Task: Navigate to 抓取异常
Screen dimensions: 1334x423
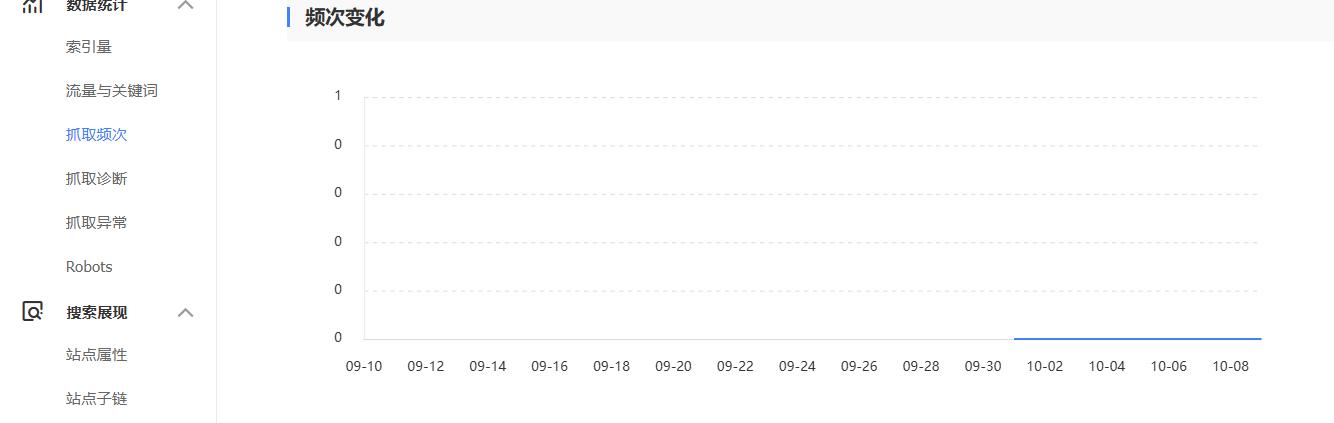Action: [97, 223]
